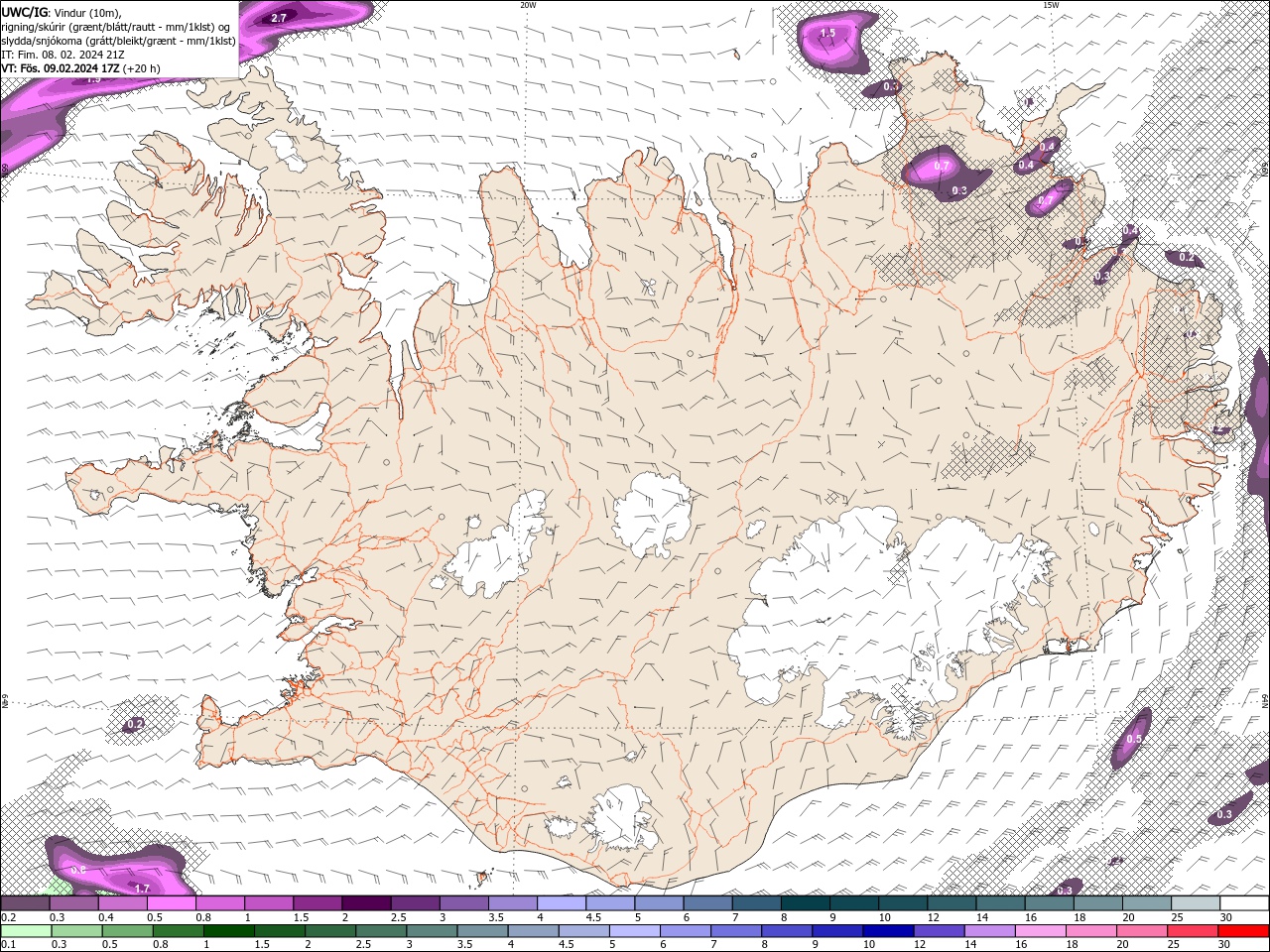Click the VT: Fös. 09.02.2024 17Z line

point(80,68)
